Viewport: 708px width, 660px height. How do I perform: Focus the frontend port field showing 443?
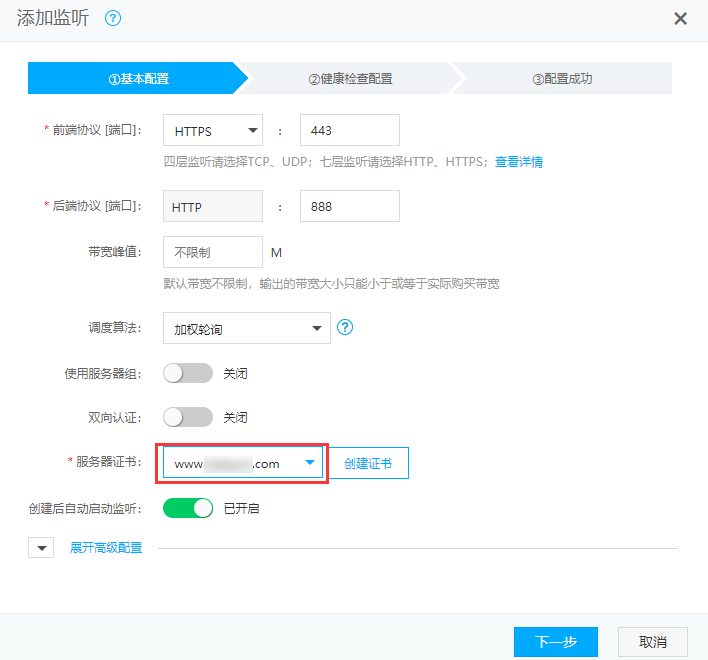(349, 130)
